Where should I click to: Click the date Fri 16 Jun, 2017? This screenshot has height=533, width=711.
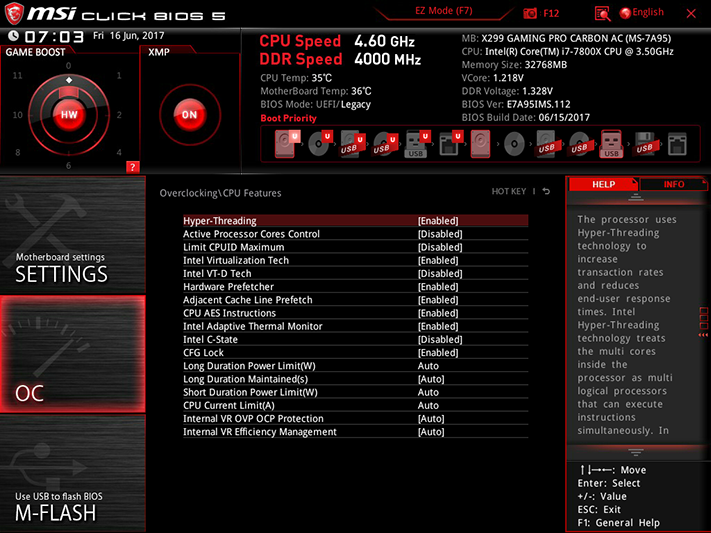pyautogui.click(x=129, y=35)
